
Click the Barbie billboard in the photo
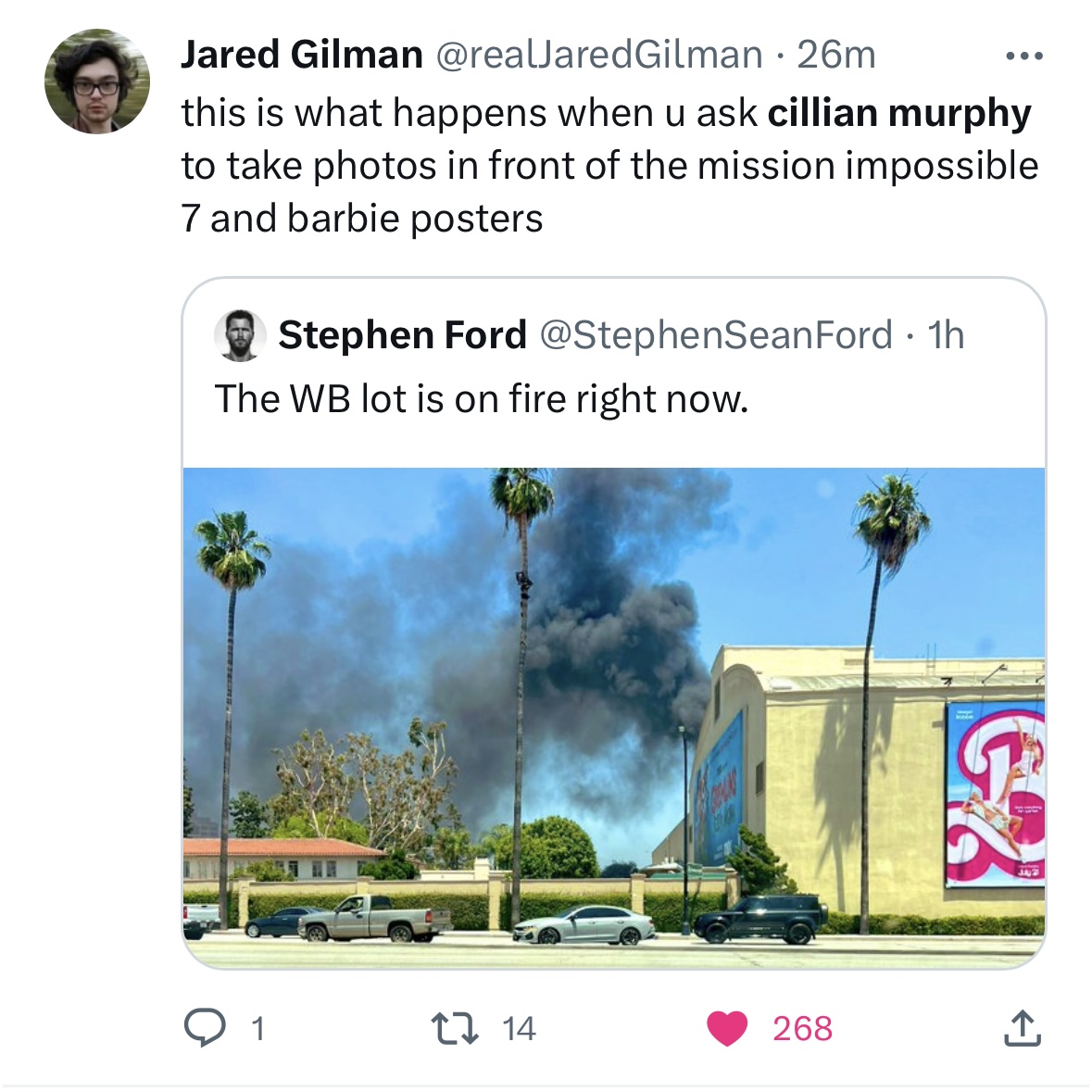pos(995,794)
